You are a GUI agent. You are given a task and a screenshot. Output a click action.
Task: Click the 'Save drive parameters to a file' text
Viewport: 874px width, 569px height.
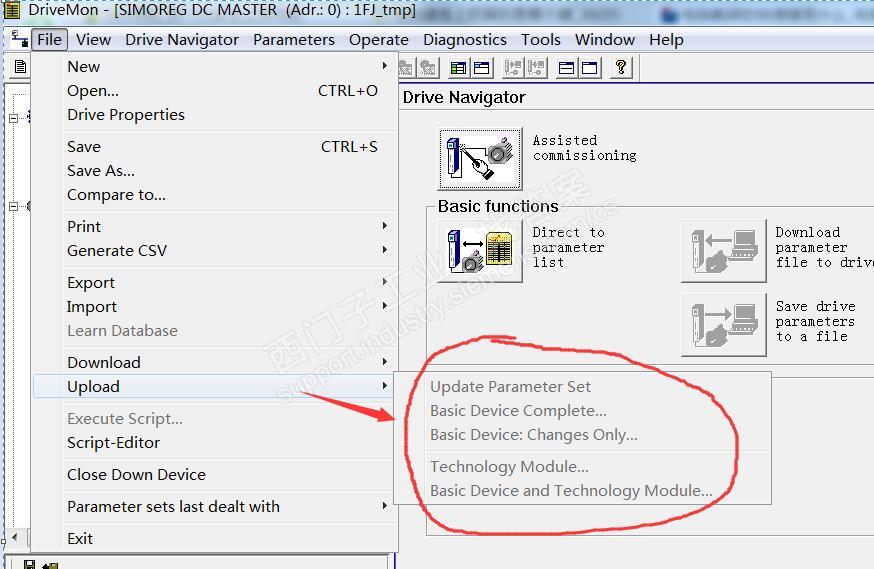pyautogui.click(x=815, y=322)
